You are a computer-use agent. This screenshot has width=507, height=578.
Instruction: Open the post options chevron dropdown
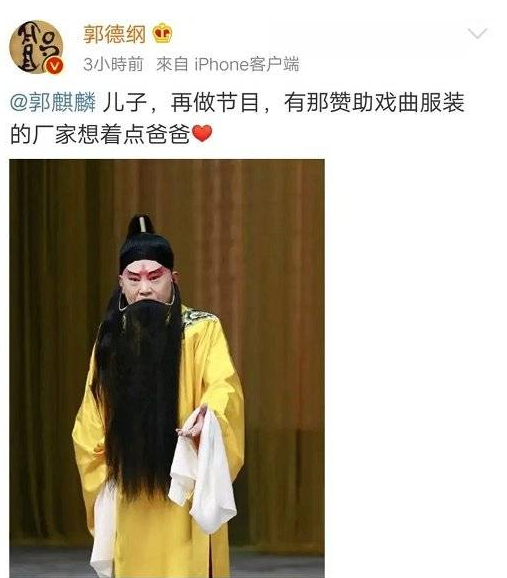[477, 33]
